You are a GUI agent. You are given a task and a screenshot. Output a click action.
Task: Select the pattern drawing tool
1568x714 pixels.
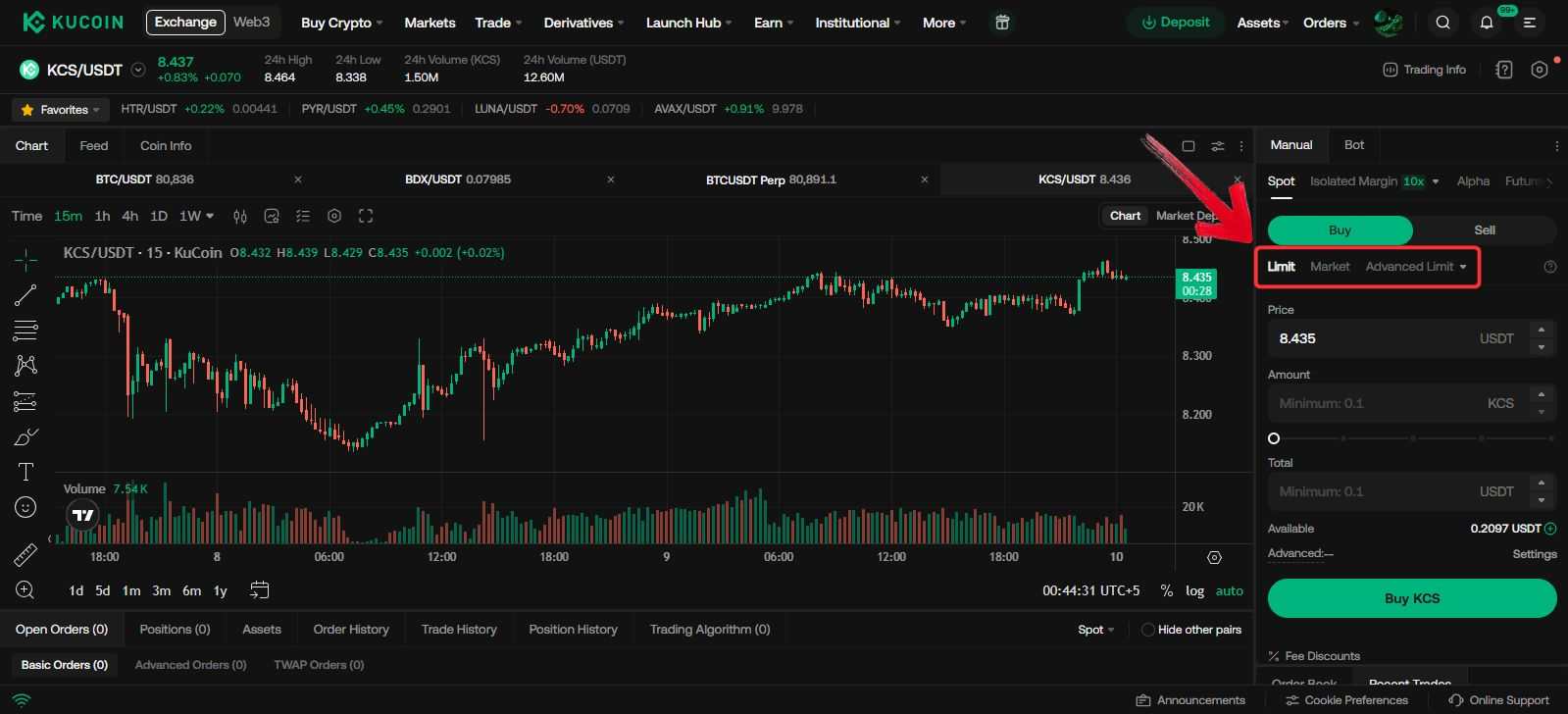25,365
